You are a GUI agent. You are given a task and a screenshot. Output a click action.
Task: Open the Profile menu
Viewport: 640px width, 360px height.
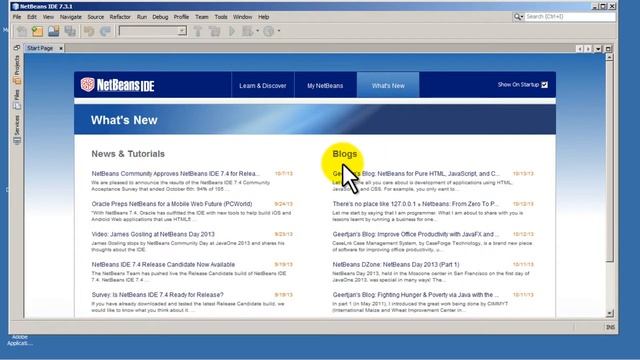coord(181,17)
